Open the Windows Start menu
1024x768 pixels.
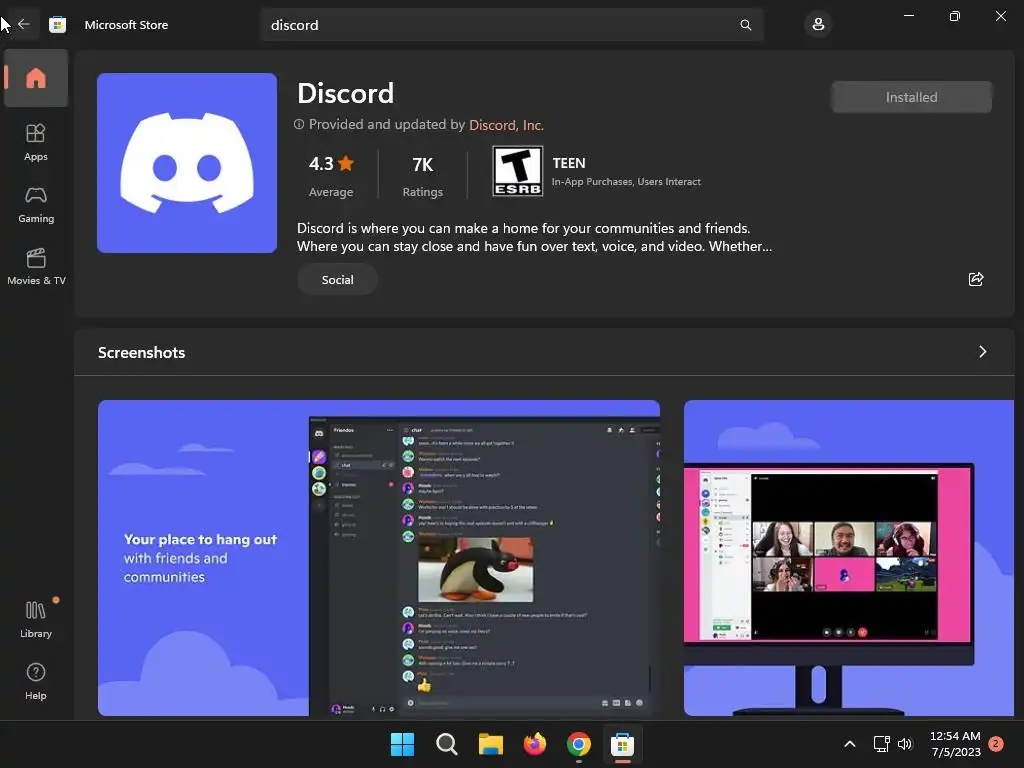tap(402, 744)
